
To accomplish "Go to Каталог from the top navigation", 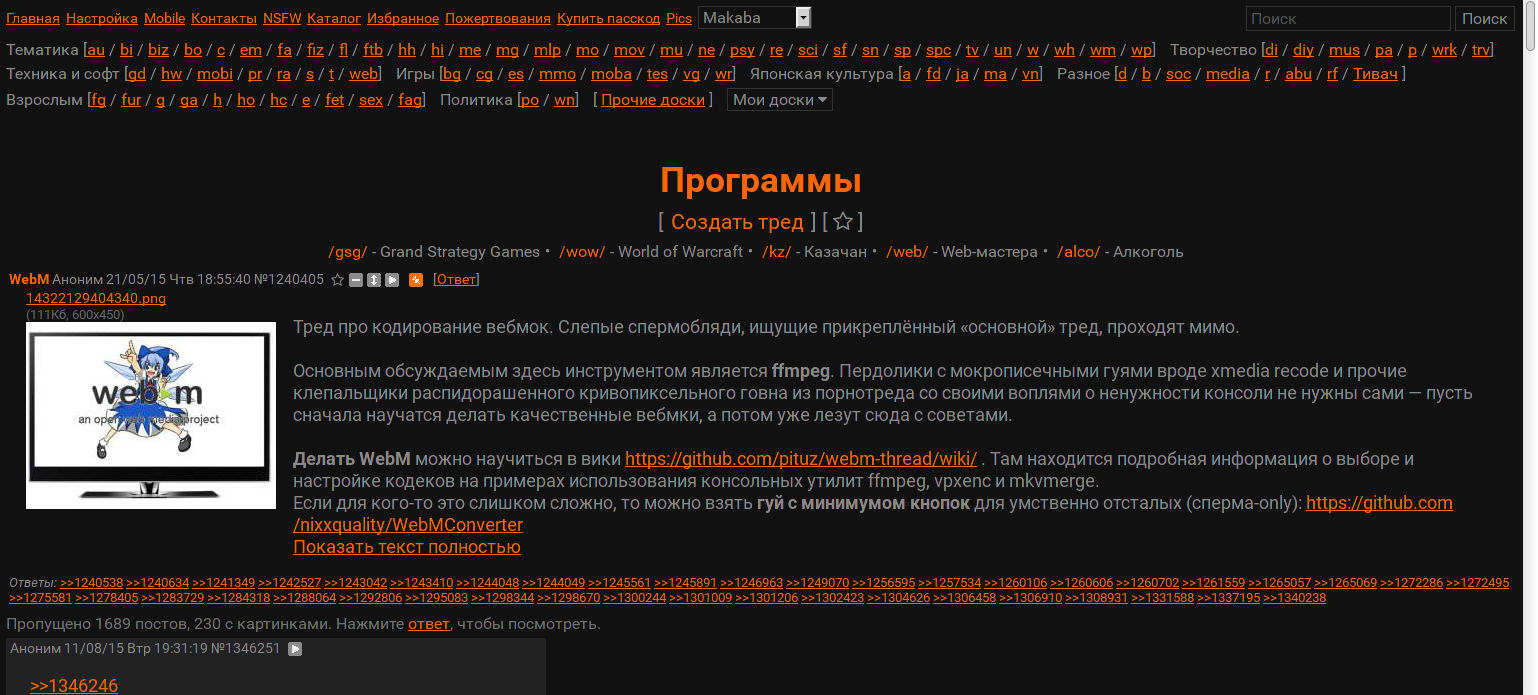I will (x=334, y=18).
